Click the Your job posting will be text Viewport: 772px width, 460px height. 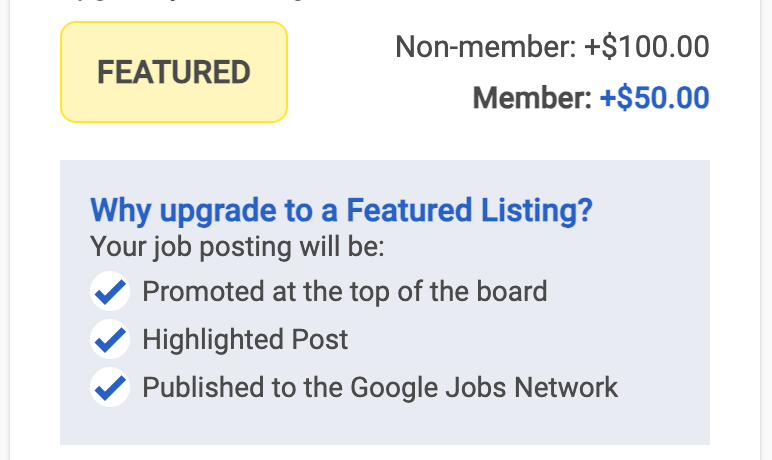point(237,246)
